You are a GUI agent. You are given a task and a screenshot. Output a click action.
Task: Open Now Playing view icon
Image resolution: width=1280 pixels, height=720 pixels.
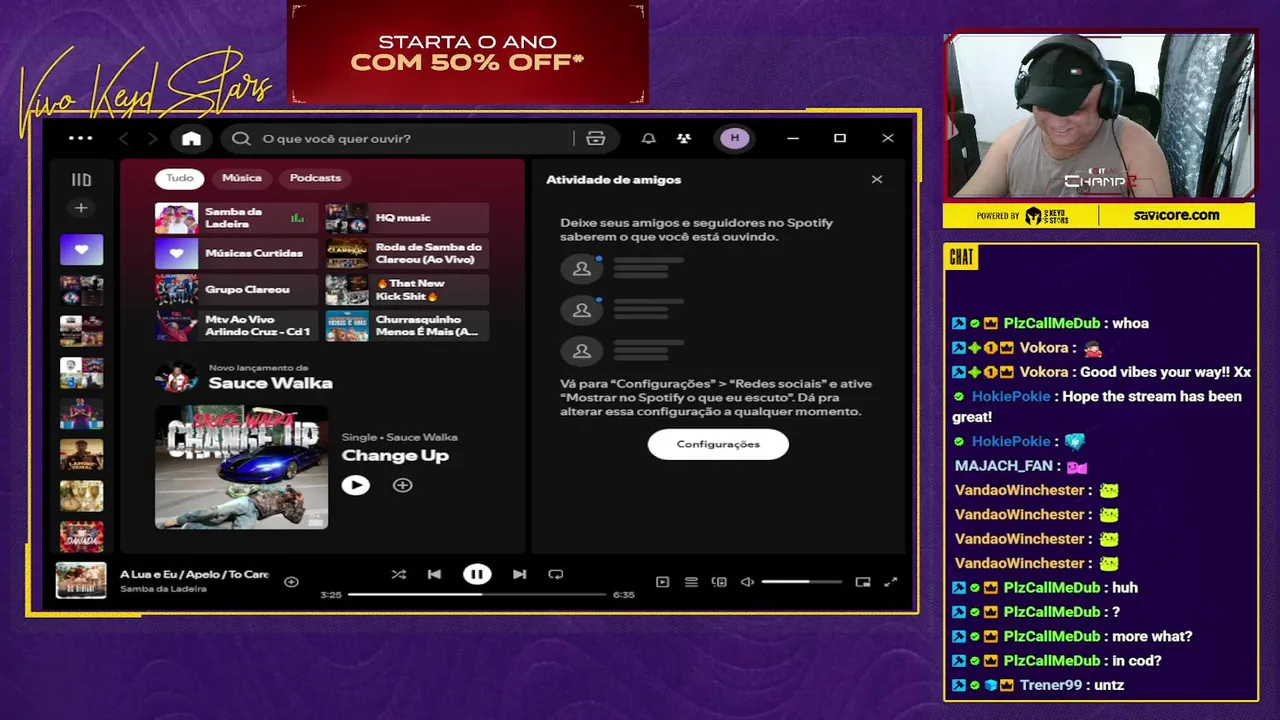click(662, 582)
